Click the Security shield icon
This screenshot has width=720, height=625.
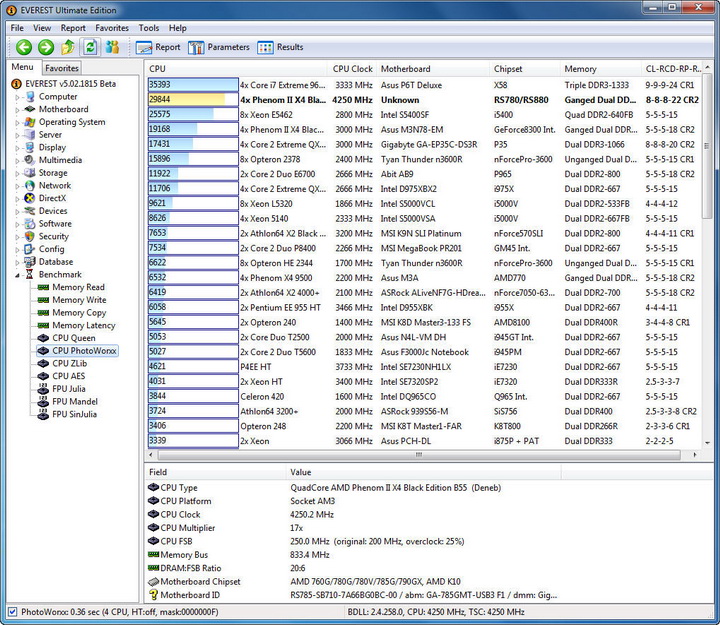(x=30, y=236)
